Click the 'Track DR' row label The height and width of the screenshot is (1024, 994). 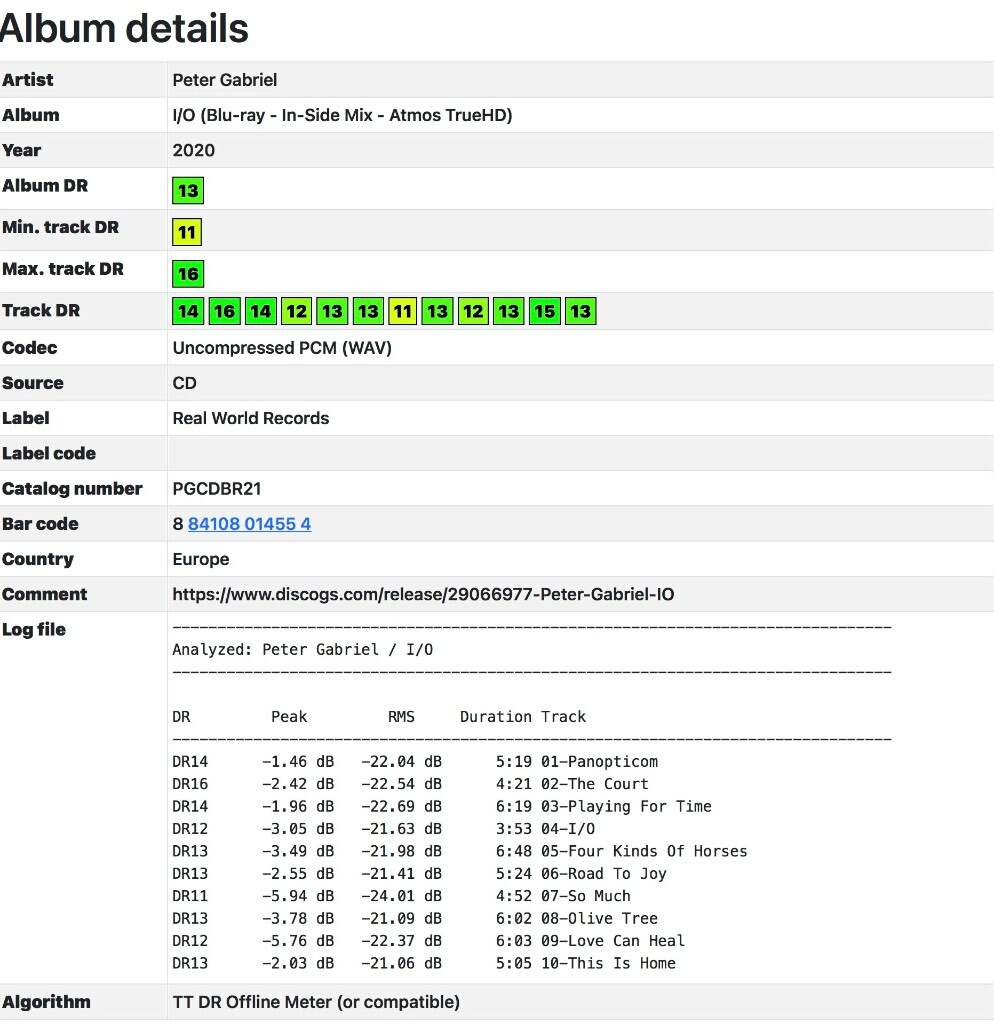(x=41, y=310)
